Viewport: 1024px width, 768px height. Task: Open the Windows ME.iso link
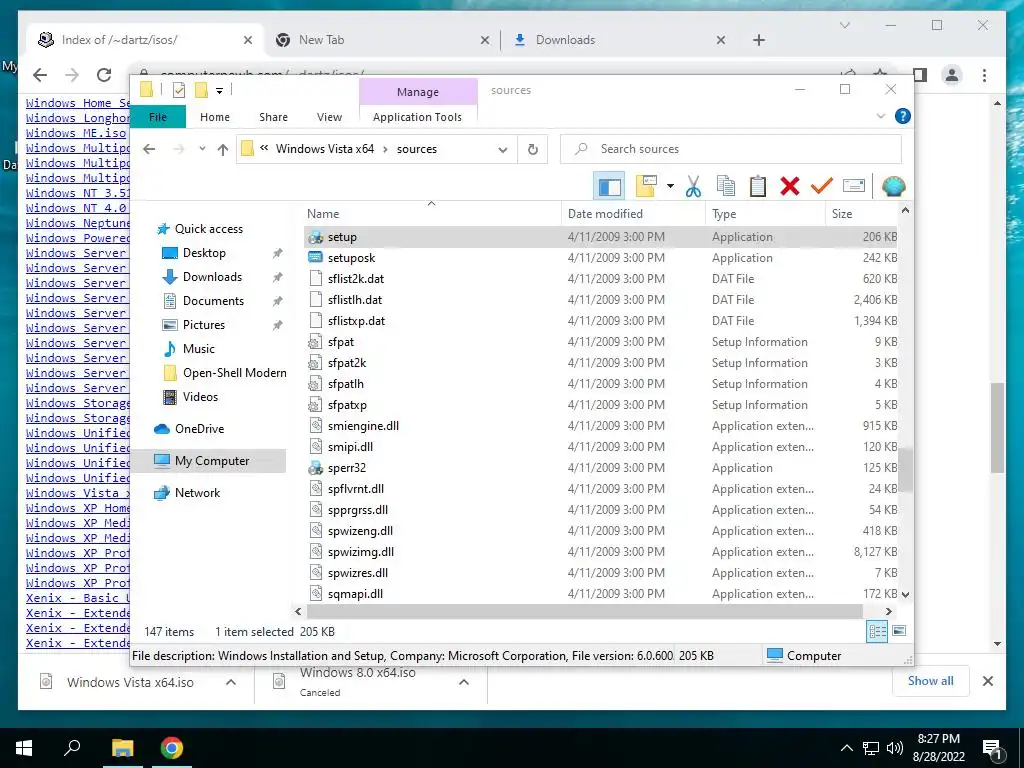[76, 133]
